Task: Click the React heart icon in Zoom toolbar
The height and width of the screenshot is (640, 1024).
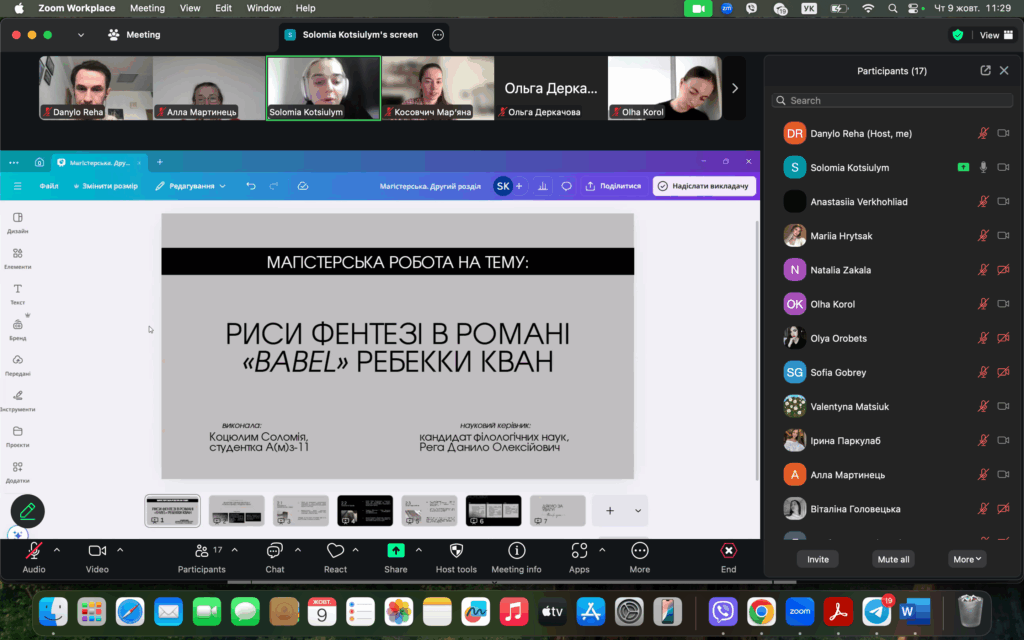Action: click(x=335, y=551)
